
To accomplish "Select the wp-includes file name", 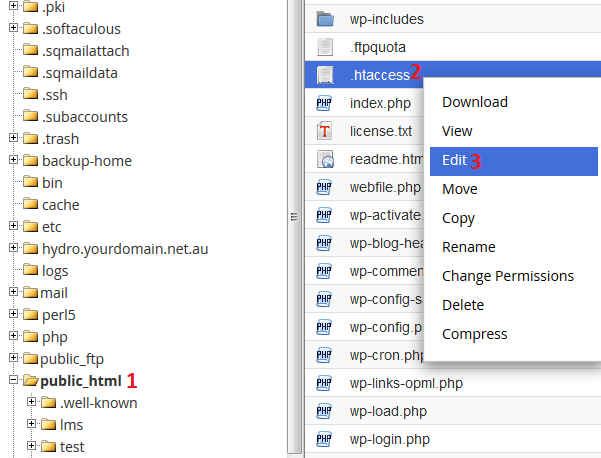I will pos(386,19).
